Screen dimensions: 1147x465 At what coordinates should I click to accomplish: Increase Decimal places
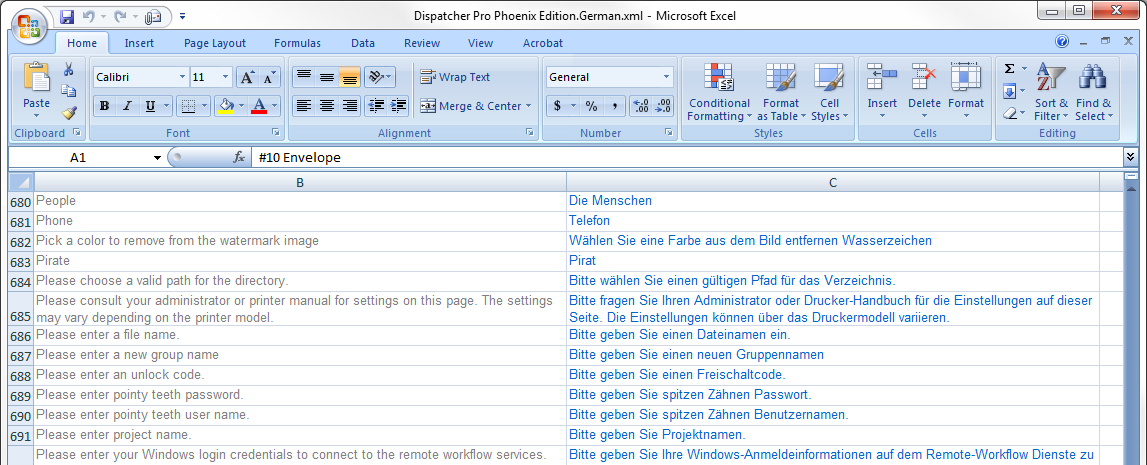640,106
